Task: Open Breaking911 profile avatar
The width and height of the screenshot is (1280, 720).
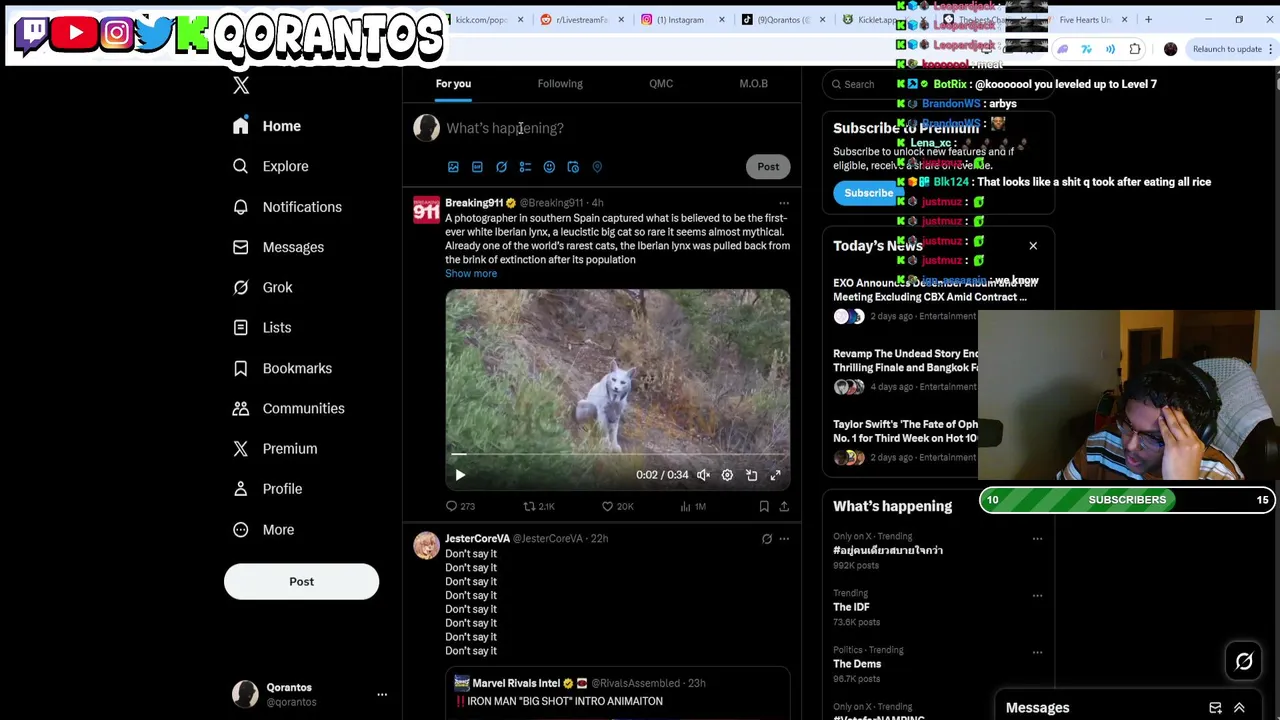Action: tap(426, 209)
